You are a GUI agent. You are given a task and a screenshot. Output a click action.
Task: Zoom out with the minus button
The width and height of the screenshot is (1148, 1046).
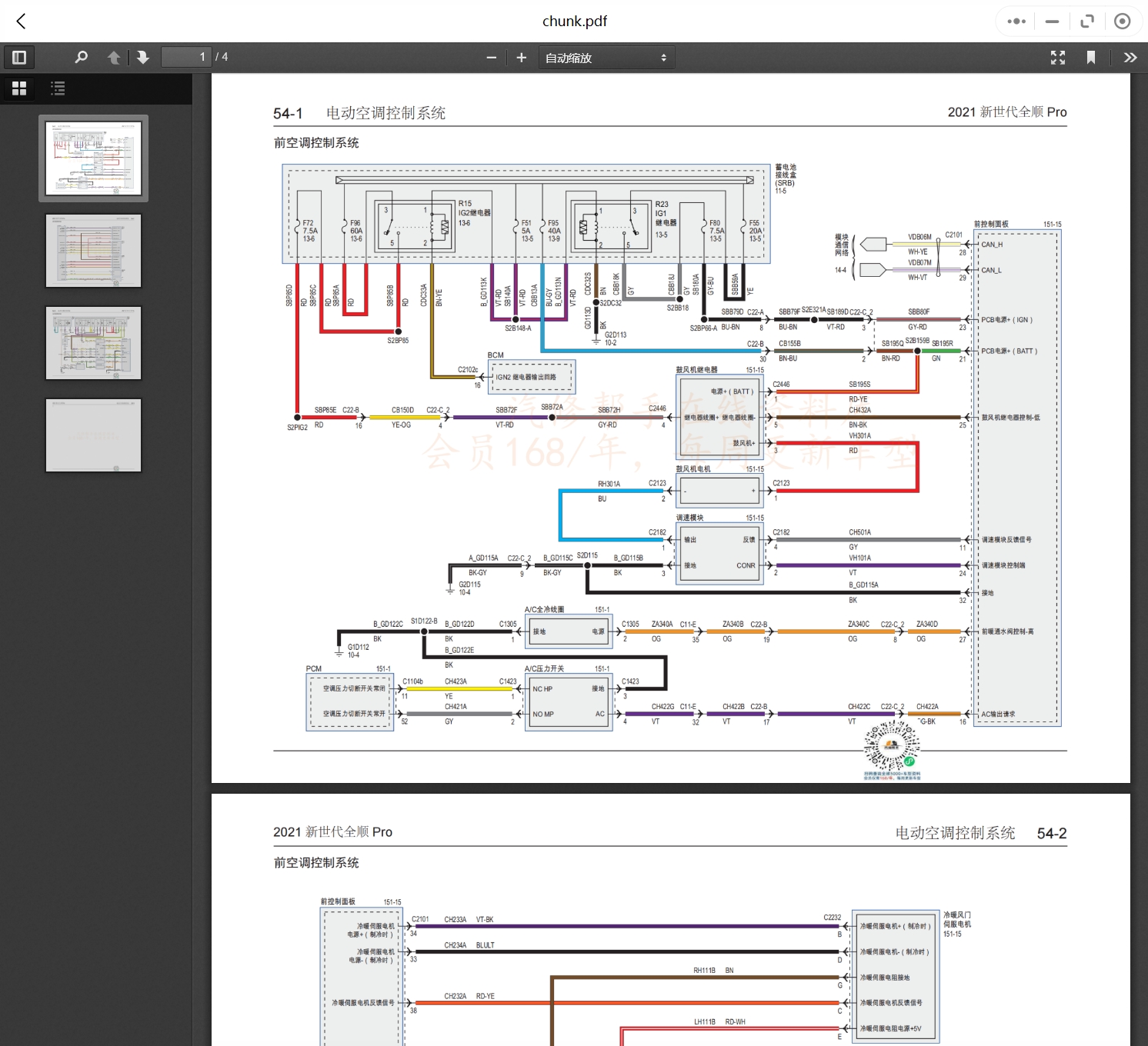[x=492, y=58]
